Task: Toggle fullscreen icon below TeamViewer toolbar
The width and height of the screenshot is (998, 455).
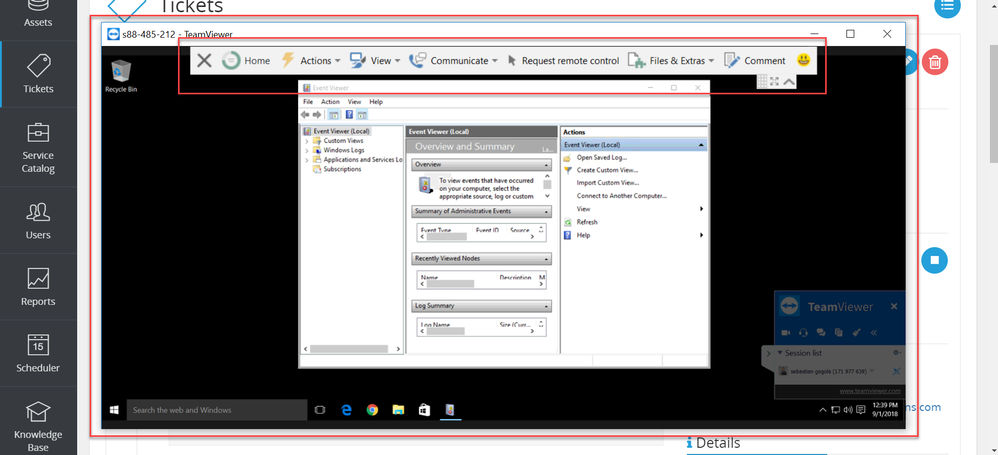Action: (775, 81)
